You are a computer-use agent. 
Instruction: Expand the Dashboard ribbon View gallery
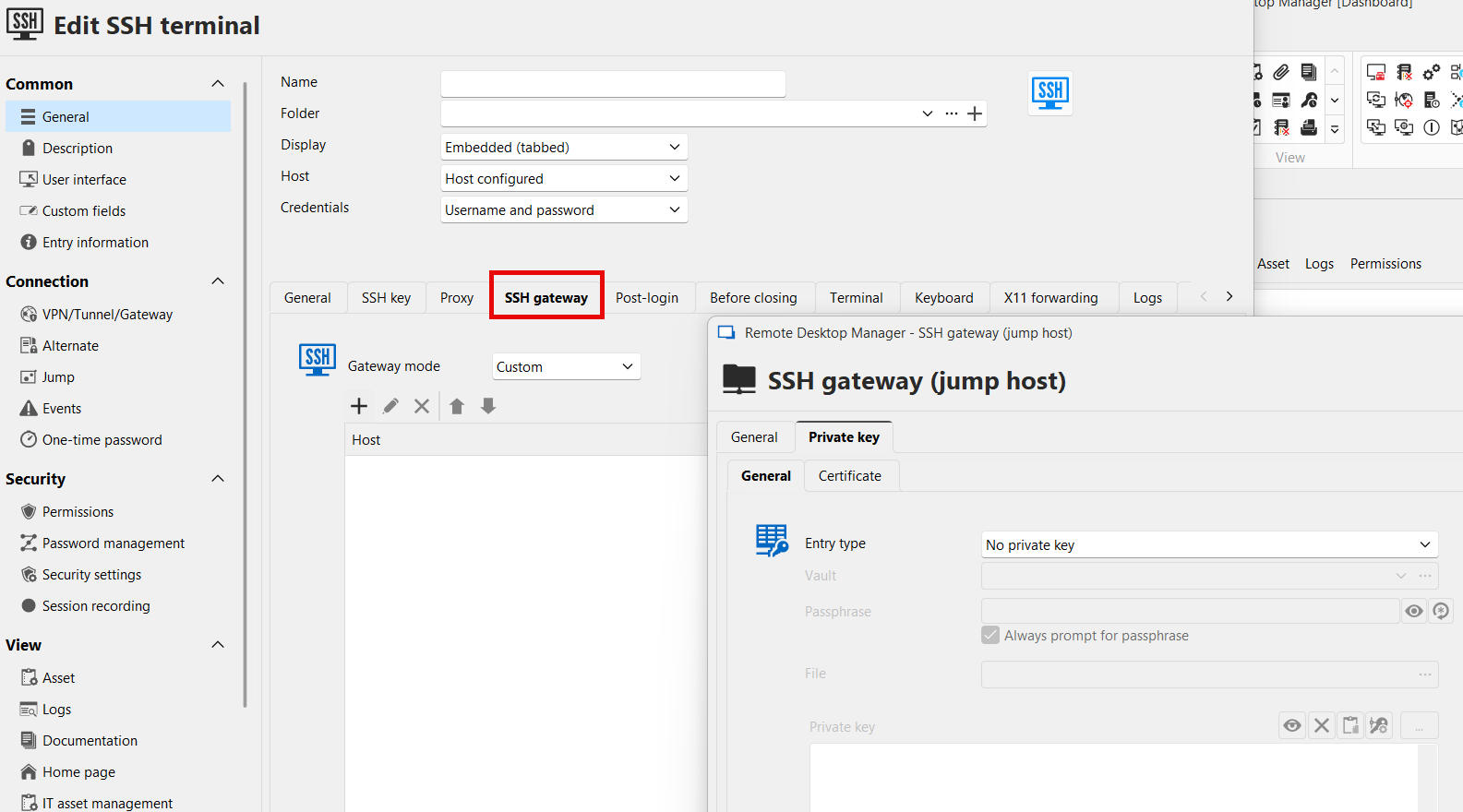tap(1335, 129)
